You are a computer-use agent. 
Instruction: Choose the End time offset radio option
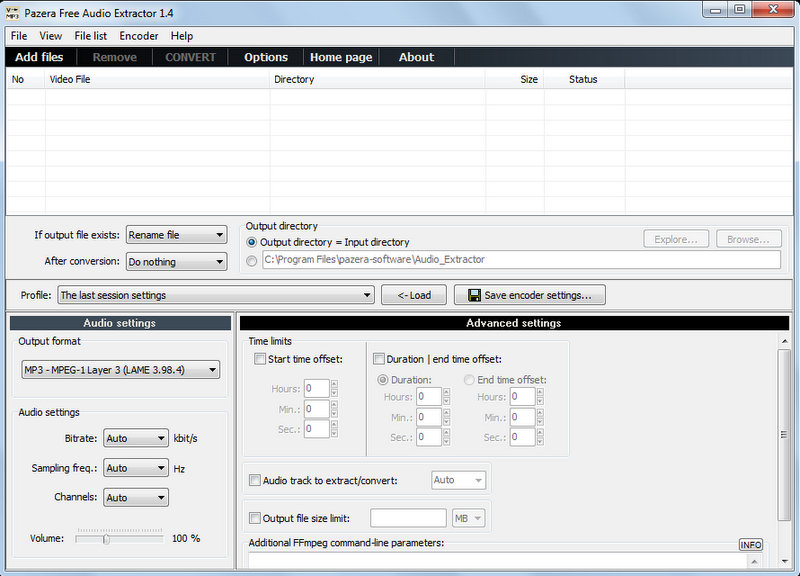(469, 380)
